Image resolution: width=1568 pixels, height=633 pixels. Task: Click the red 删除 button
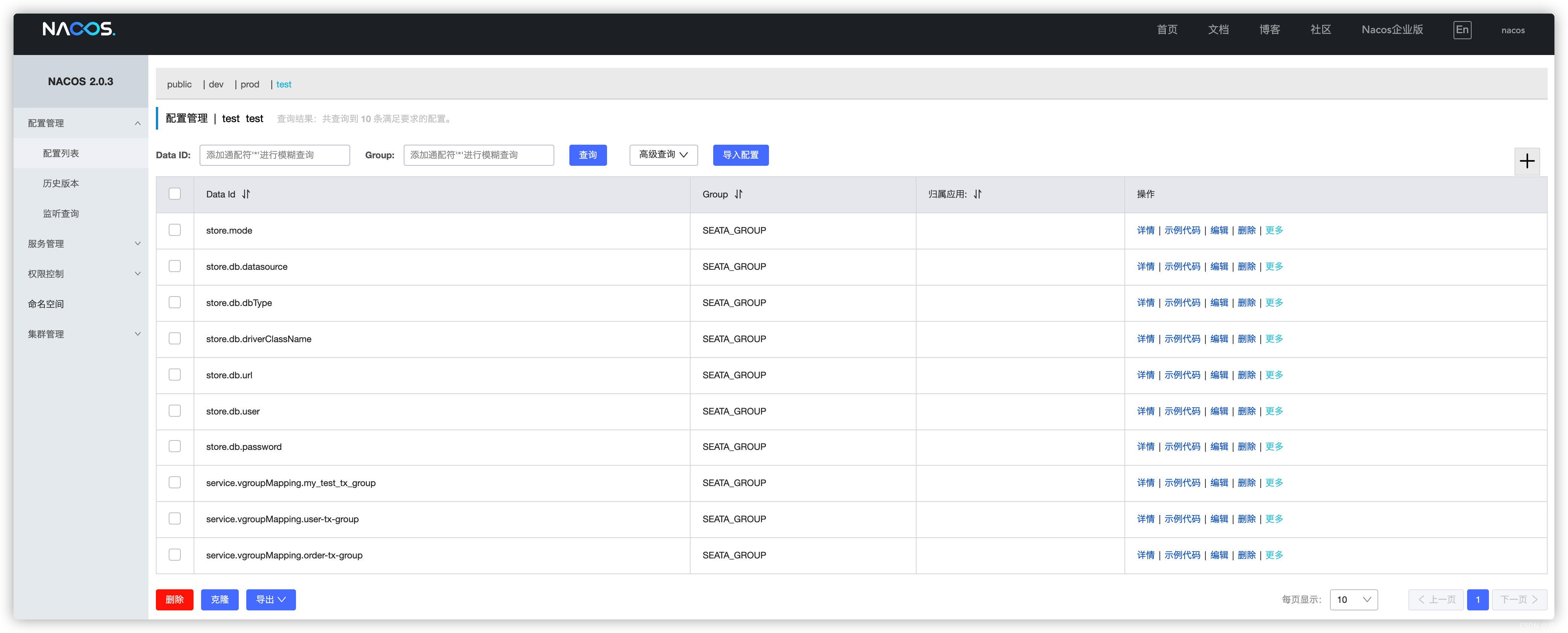[x=174, y=599]
